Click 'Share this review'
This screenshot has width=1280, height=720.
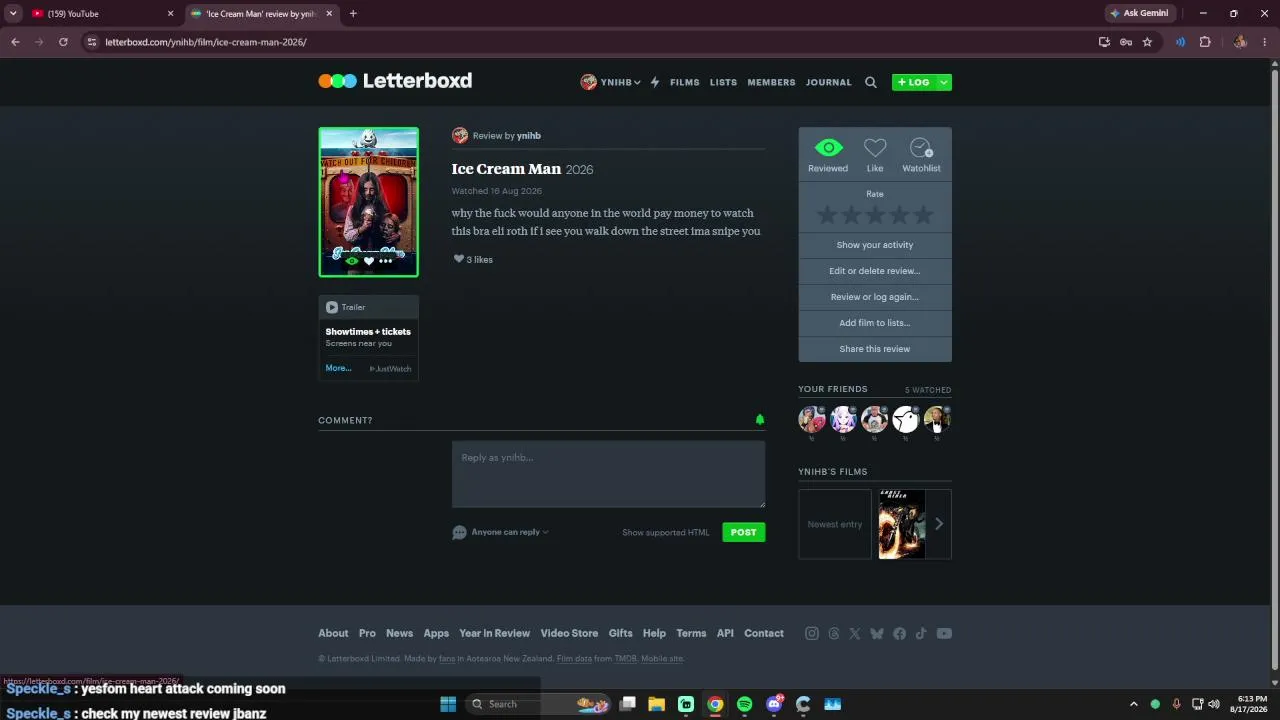[x=875, y=349]
